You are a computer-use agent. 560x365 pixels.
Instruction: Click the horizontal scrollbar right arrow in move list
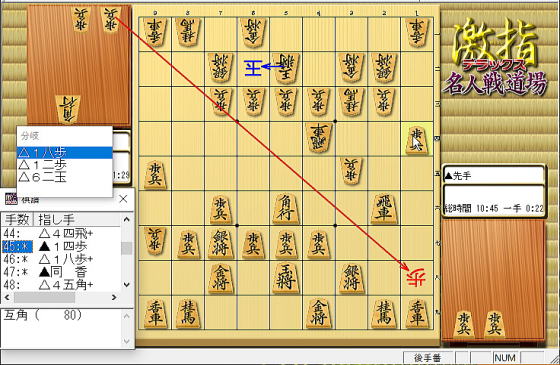point(114,297)
